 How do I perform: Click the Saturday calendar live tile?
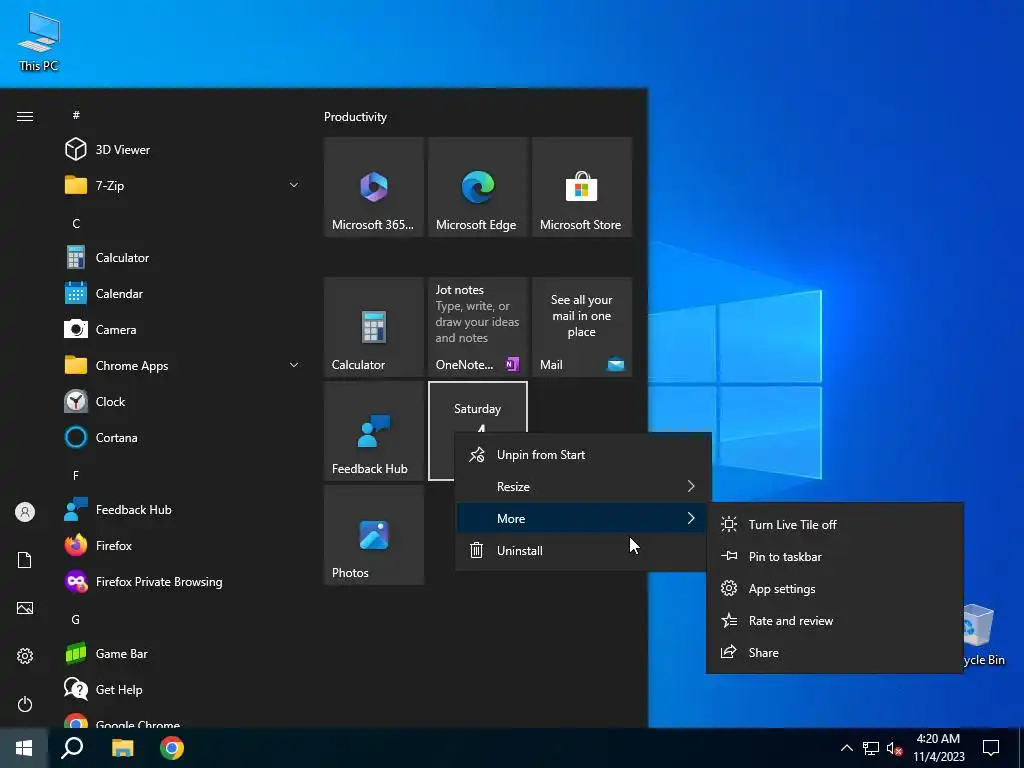pyautogui.click(x=477, y=409)
